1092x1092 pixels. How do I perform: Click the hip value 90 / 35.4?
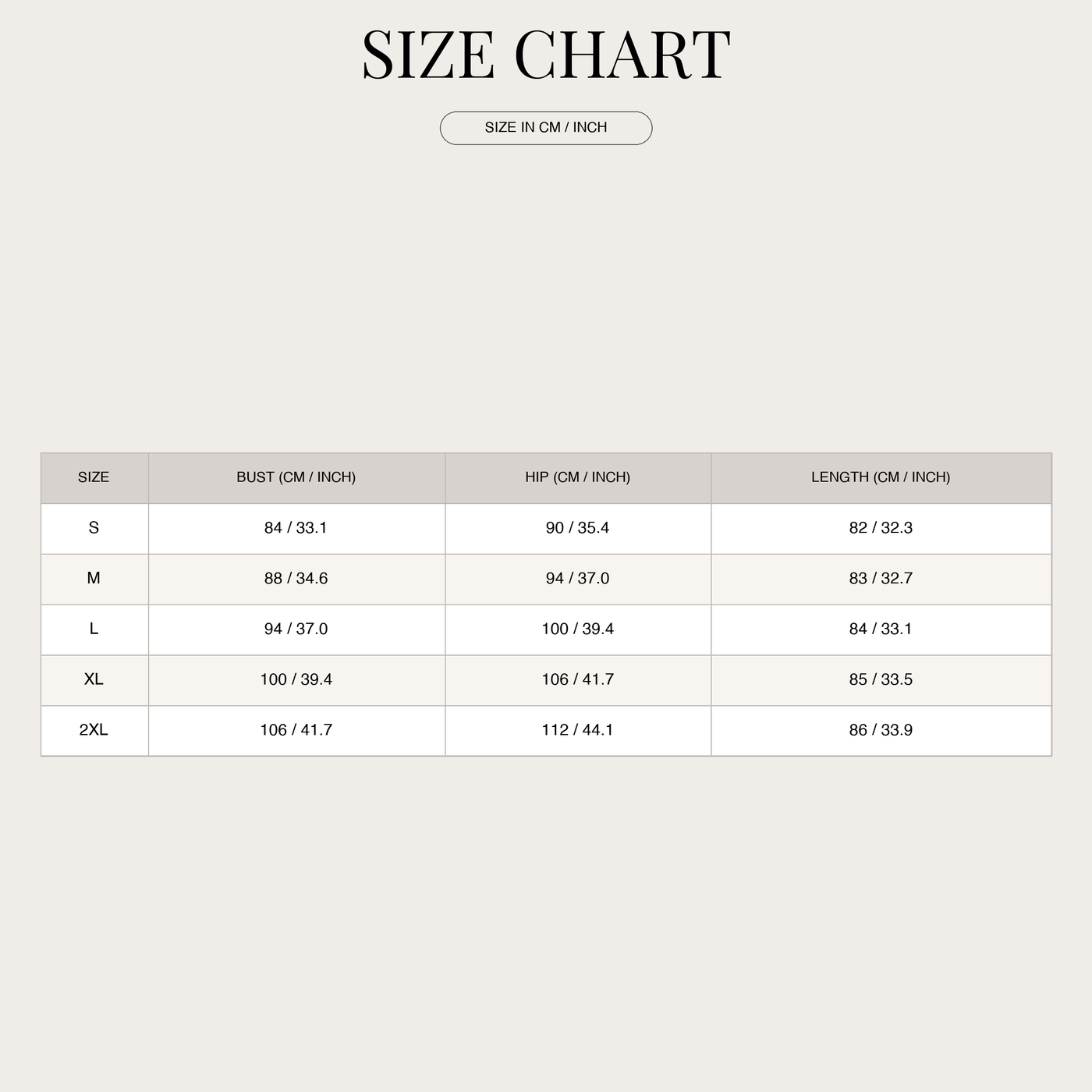578,528
